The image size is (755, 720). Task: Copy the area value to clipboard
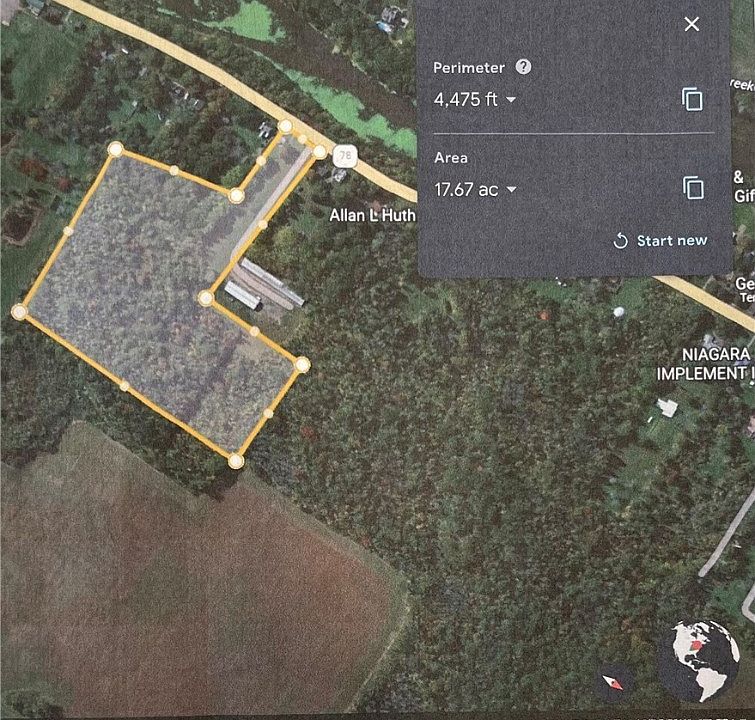(x=693, y=188)
